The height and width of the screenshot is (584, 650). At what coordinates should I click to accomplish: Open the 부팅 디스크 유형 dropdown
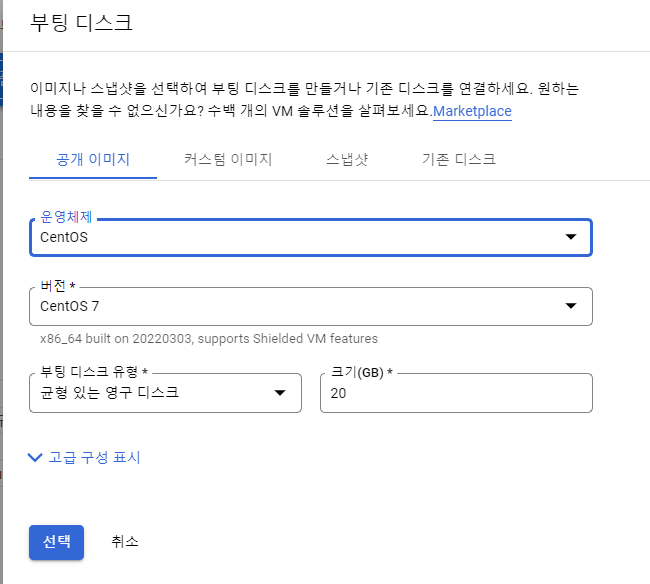(165, 393)
